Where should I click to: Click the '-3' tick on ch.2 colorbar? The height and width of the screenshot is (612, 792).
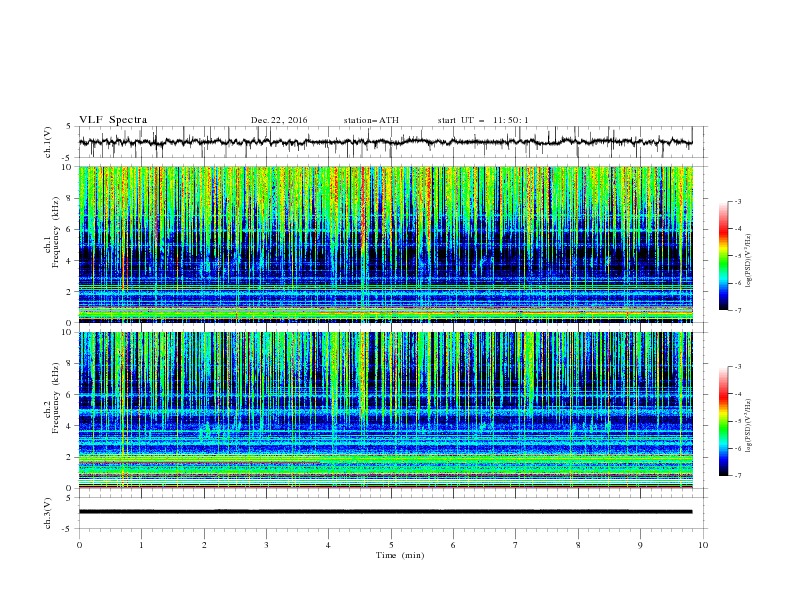pos(737,367)
